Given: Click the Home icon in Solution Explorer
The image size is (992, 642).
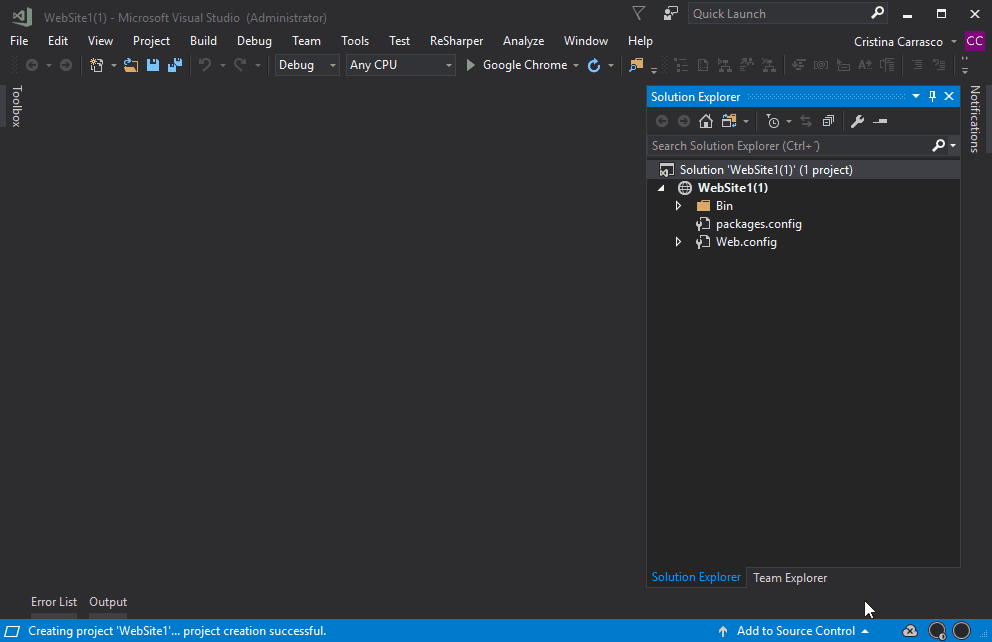Looking at the screenshot, I should click(705, 121).
